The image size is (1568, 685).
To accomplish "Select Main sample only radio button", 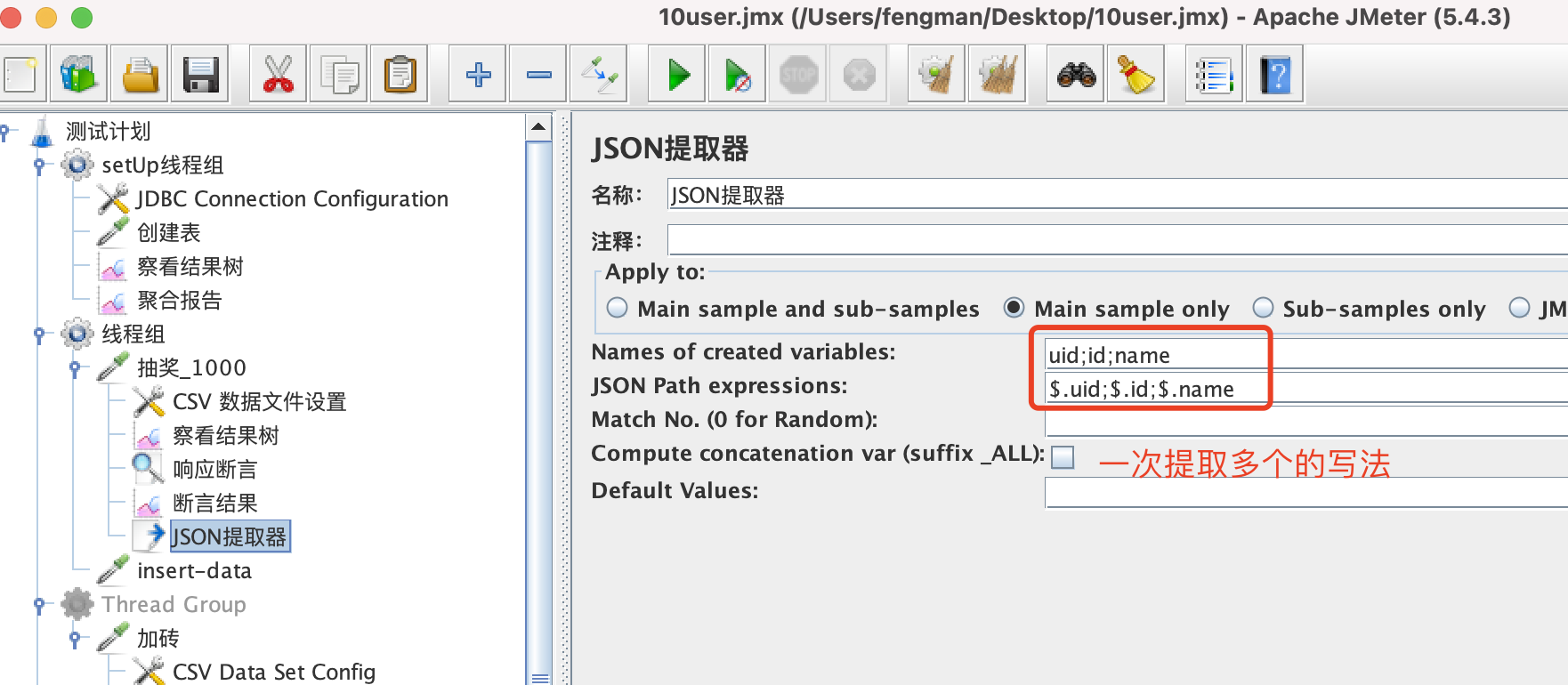I will 1014,308.
